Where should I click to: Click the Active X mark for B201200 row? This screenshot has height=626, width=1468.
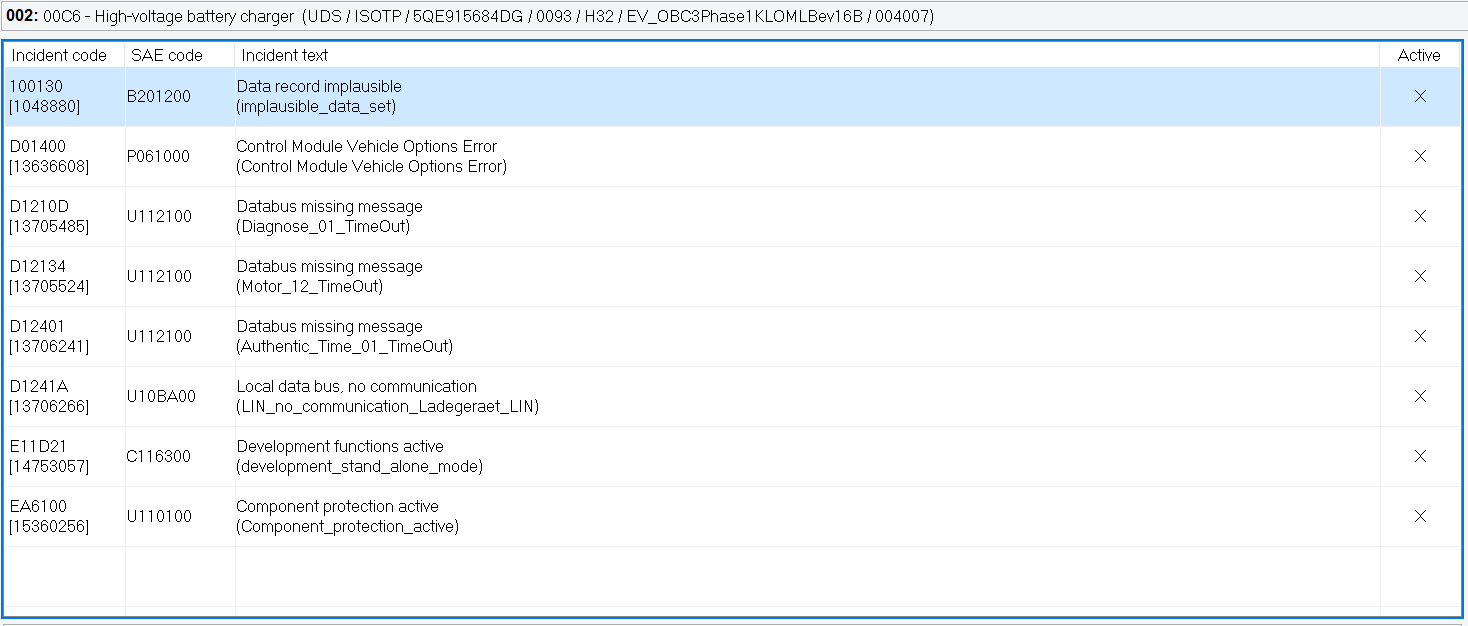coord(1419,96)
